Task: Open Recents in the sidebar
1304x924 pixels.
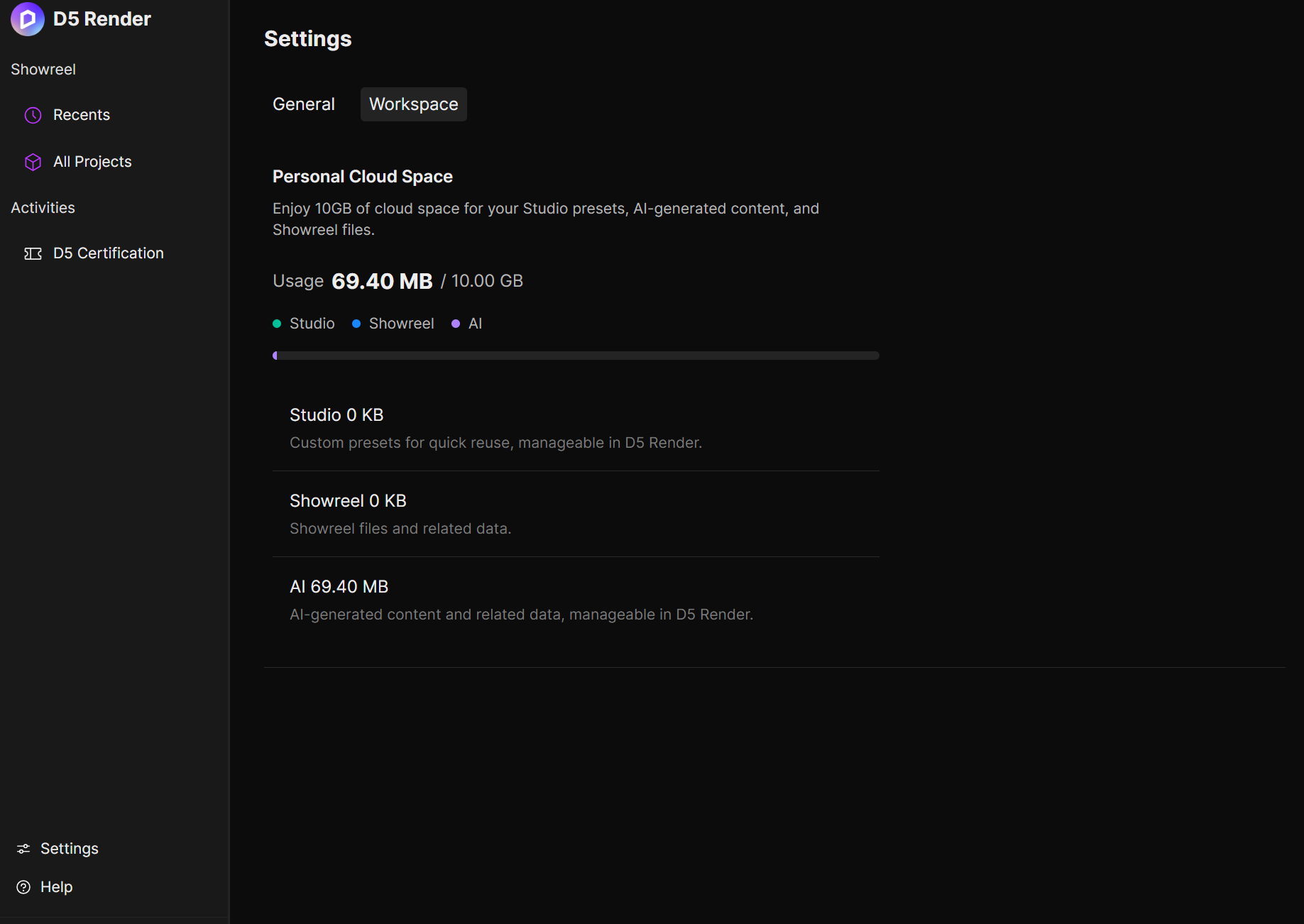Action: (81, 115)
